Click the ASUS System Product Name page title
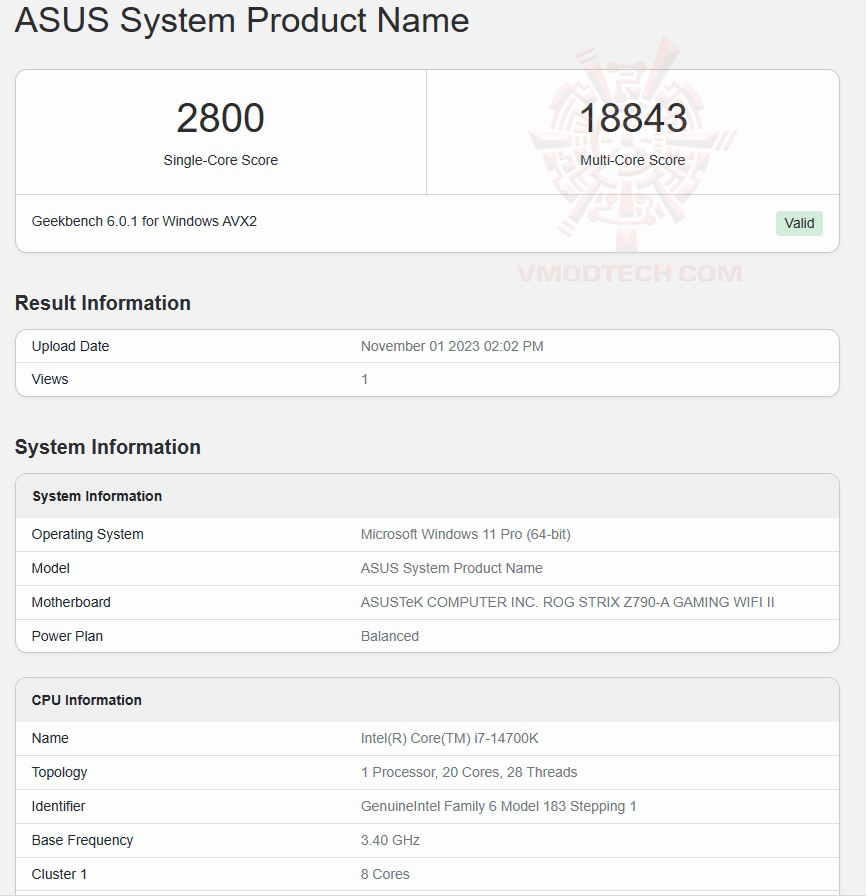867x896 pixels. point(242,21)
